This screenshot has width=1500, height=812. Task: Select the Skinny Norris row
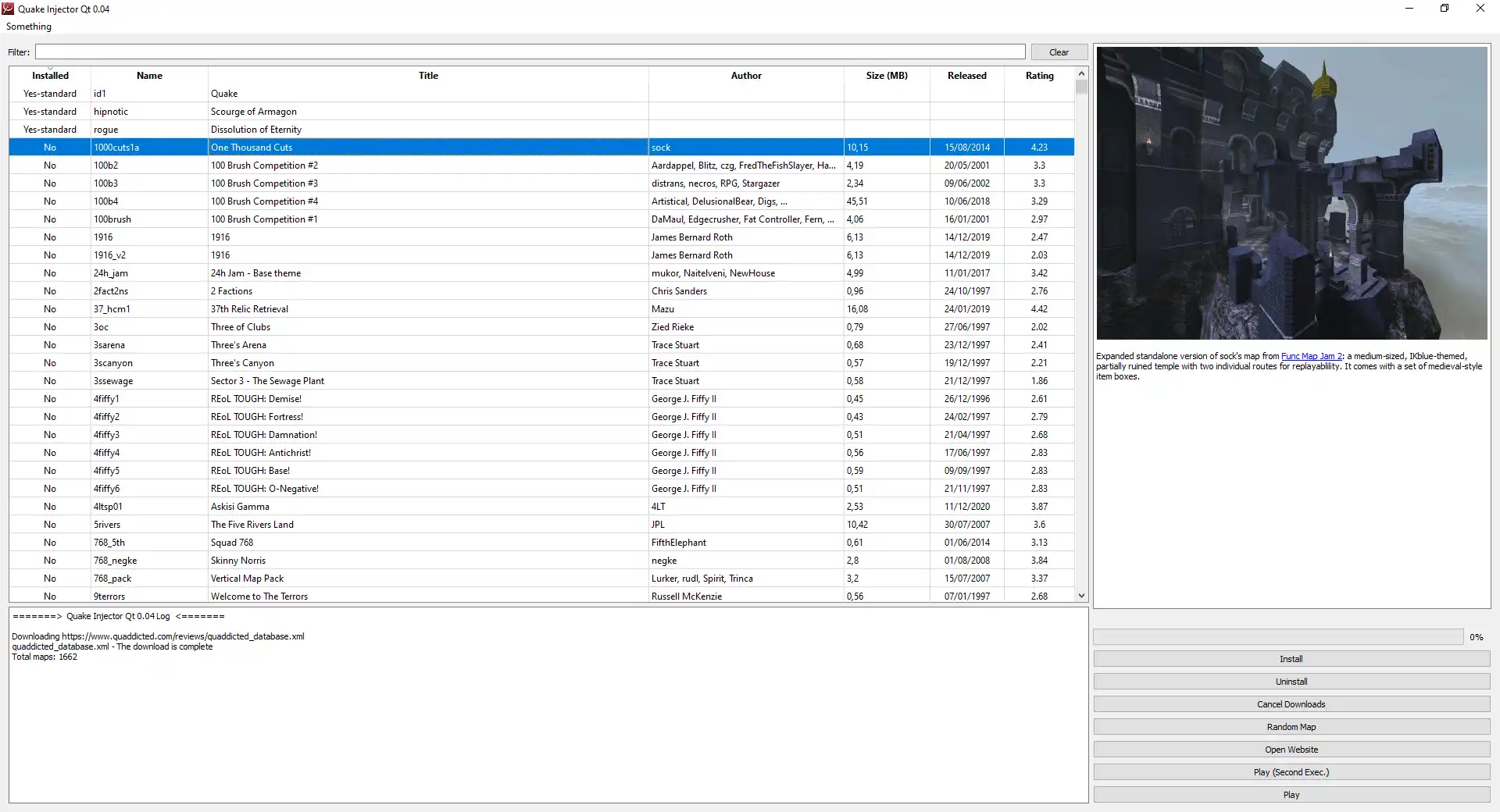(x=541, y=561)
